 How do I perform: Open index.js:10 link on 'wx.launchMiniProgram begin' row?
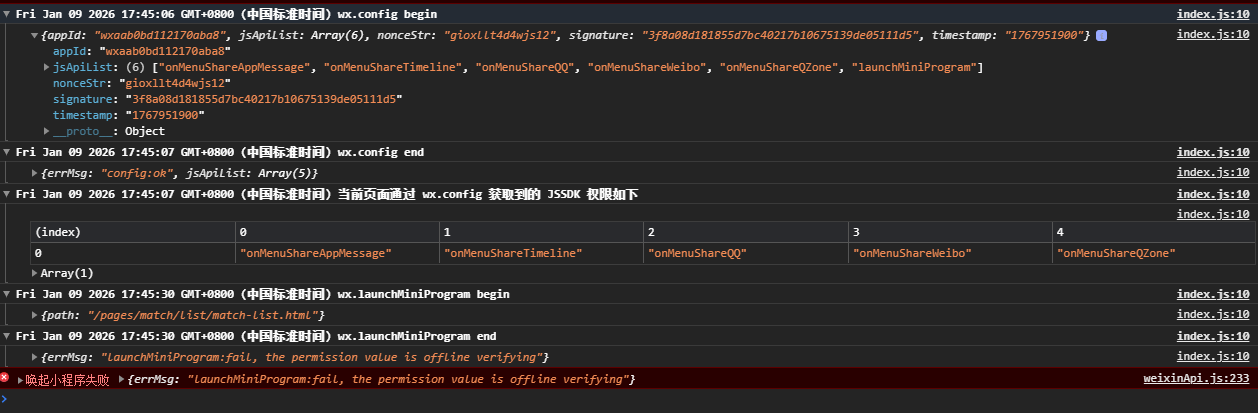1213,294
